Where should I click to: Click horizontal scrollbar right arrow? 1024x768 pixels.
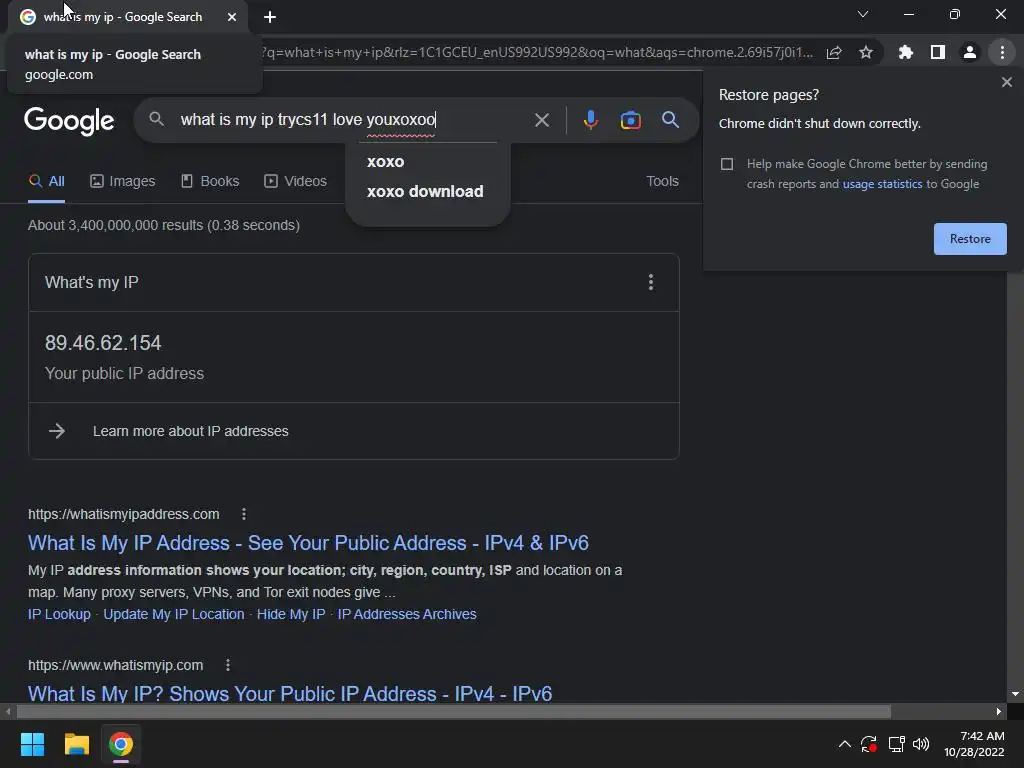(999, 712)
